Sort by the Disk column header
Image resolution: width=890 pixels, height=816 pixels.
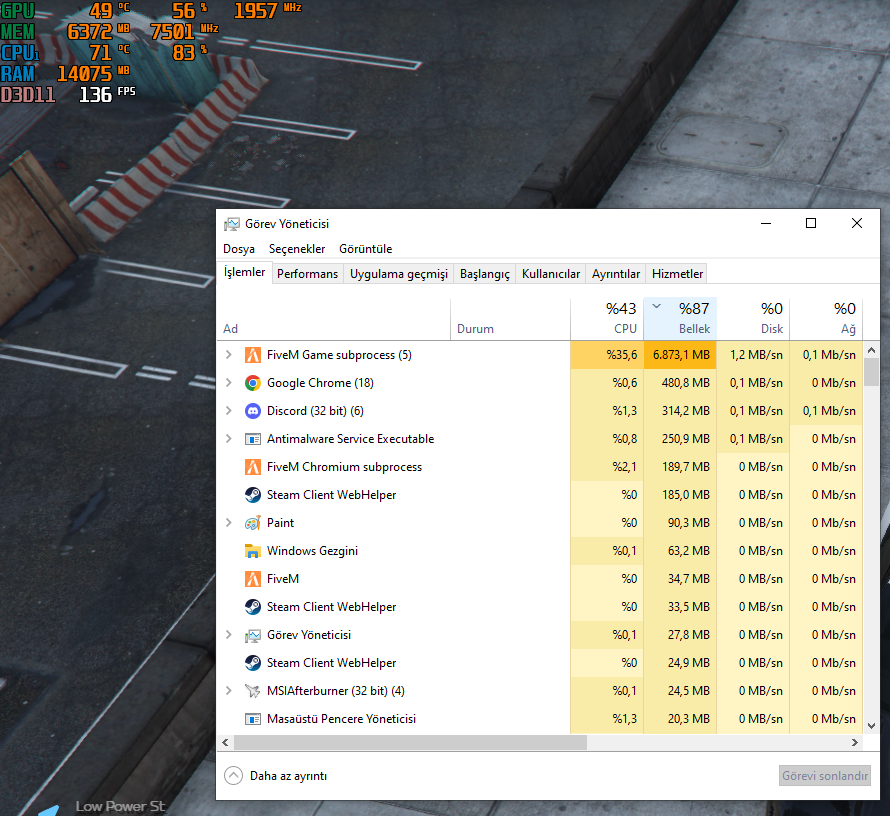pos(753,319)
